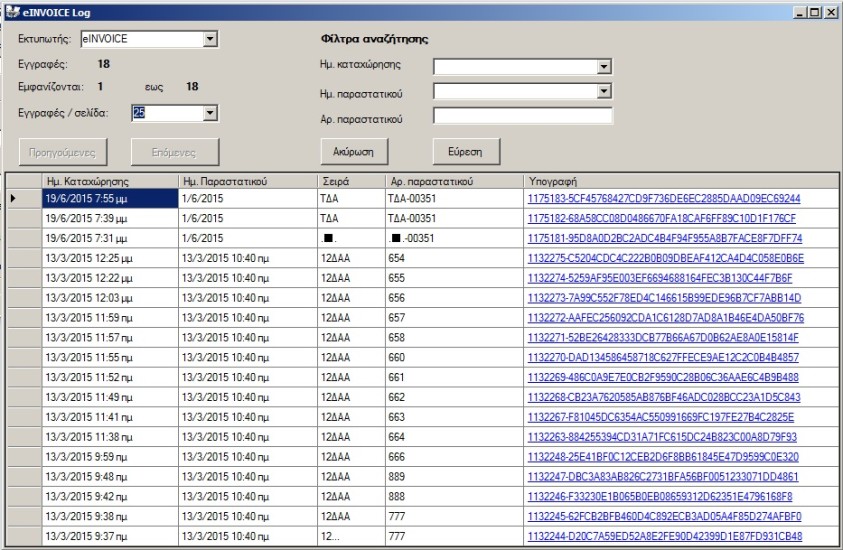Image resolution: width=843 pixels, height=550 pixels.
Task: Open signature link starting 1132268-CB23A762
Action: tap(663, 397)
